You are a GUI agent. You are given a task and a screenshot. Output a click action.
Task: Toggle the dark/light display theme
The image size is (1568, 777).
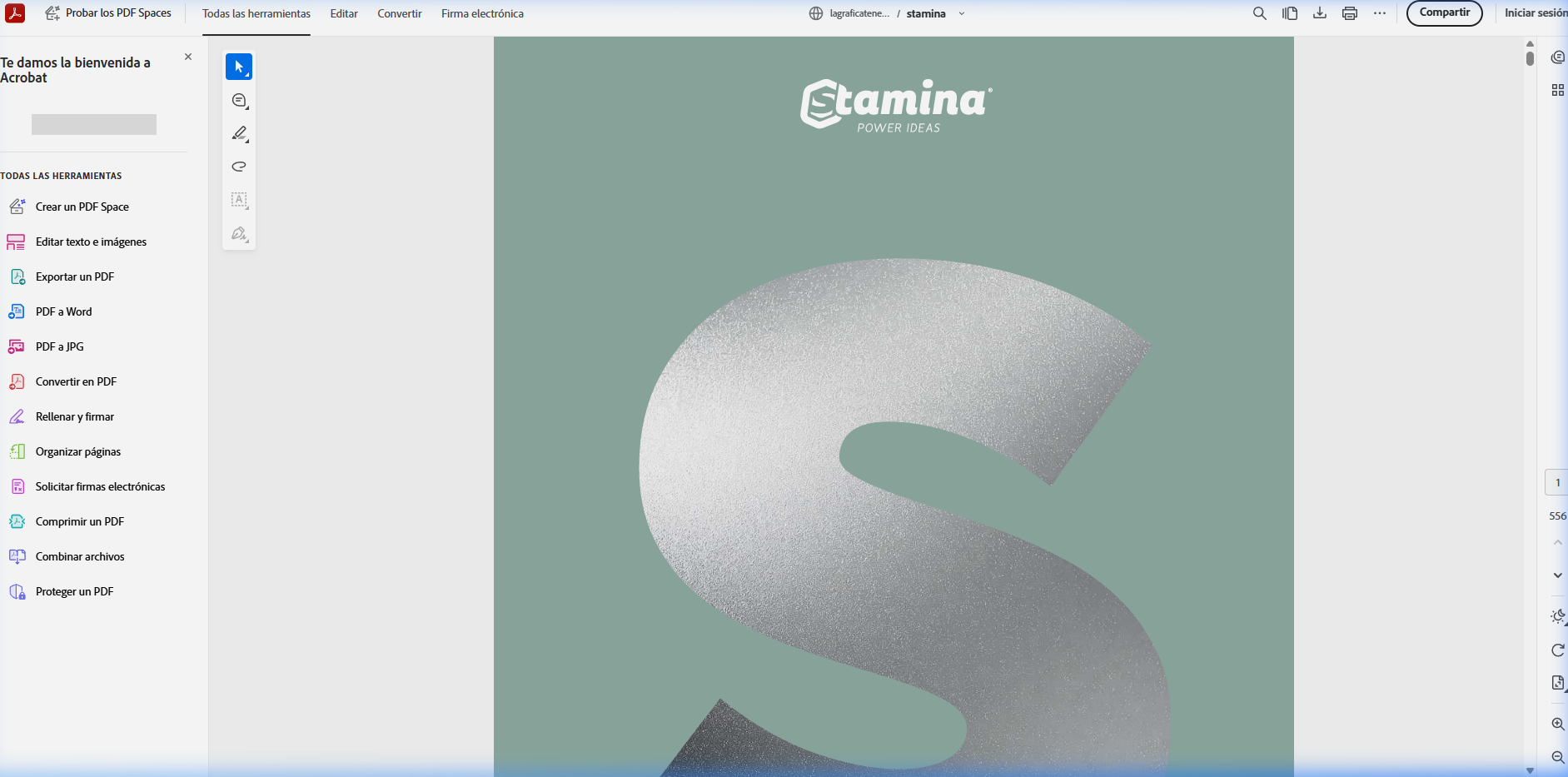[1557, 616]
